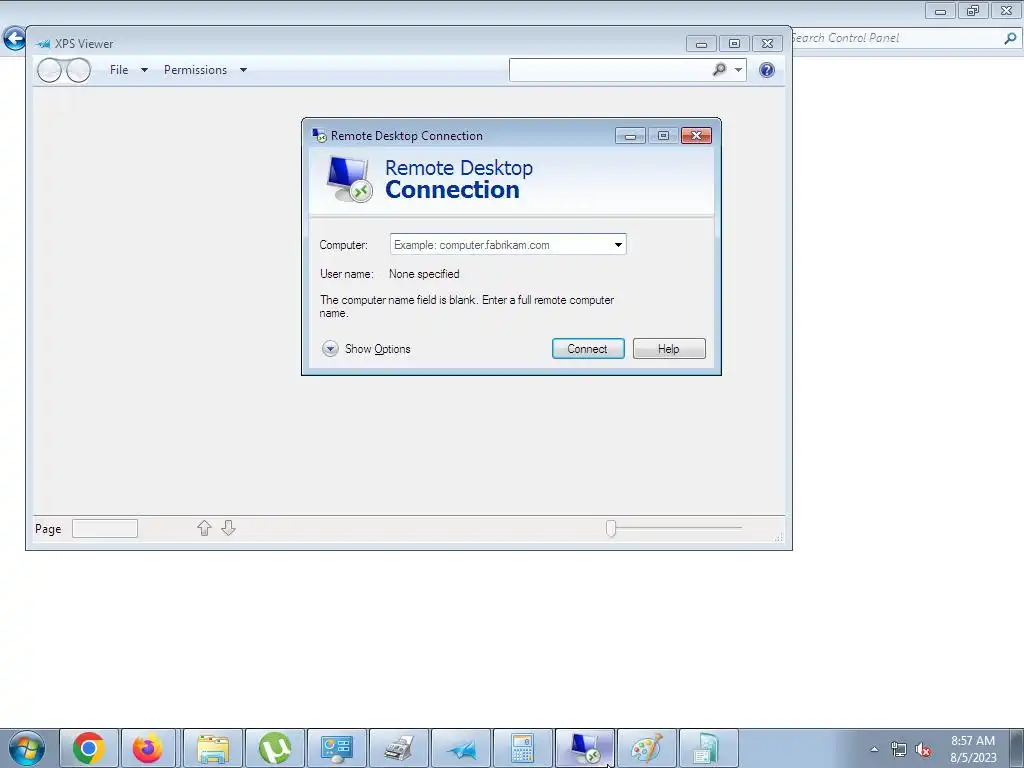Click the network tray icon

(x=899, y=749)
